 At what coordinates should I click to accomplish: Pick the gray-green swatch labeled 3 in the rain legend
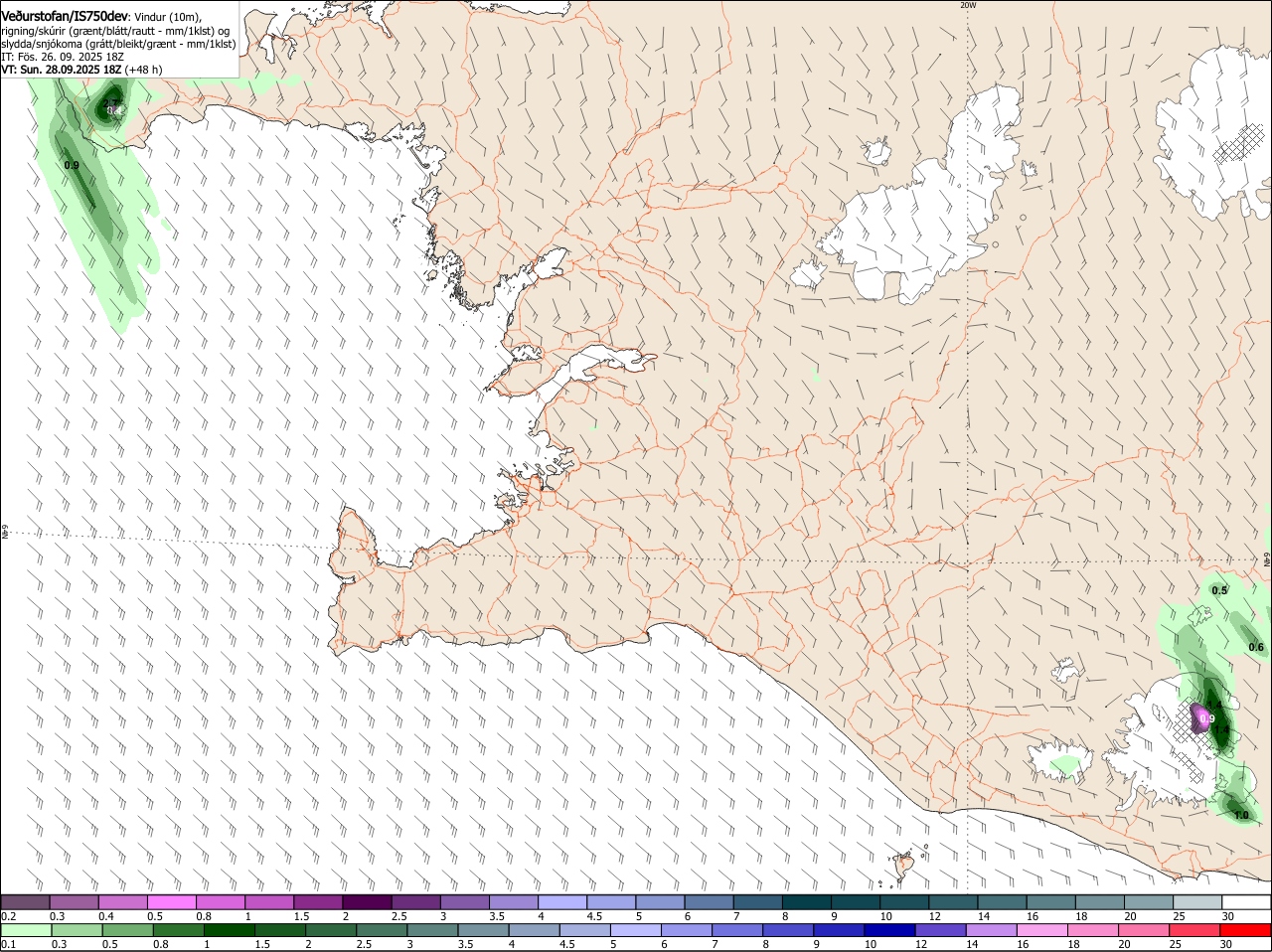pos(432,931)
